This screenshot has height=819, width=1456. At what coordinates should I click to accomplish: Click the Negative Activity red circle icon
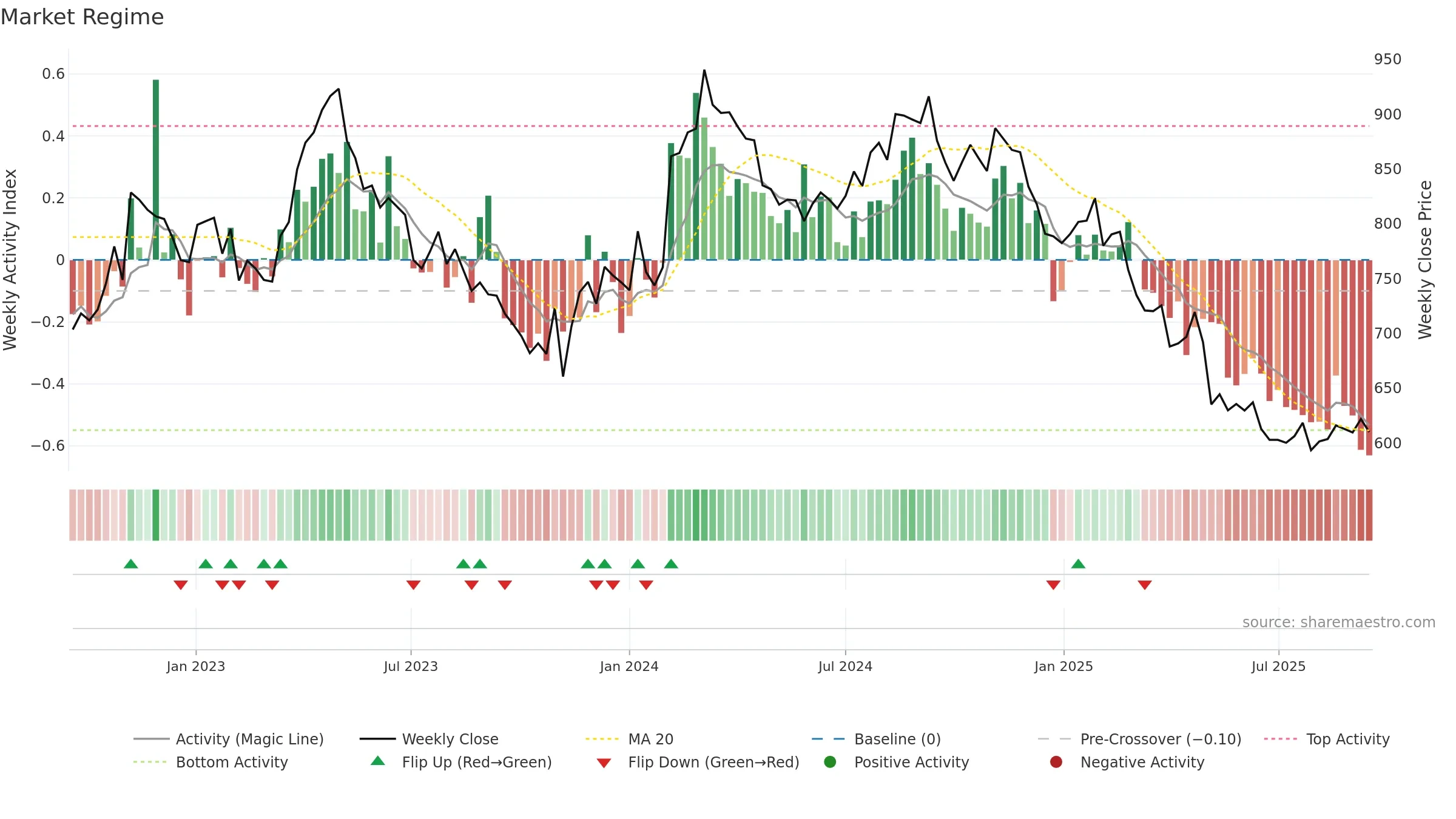[x=1056, y=762]
